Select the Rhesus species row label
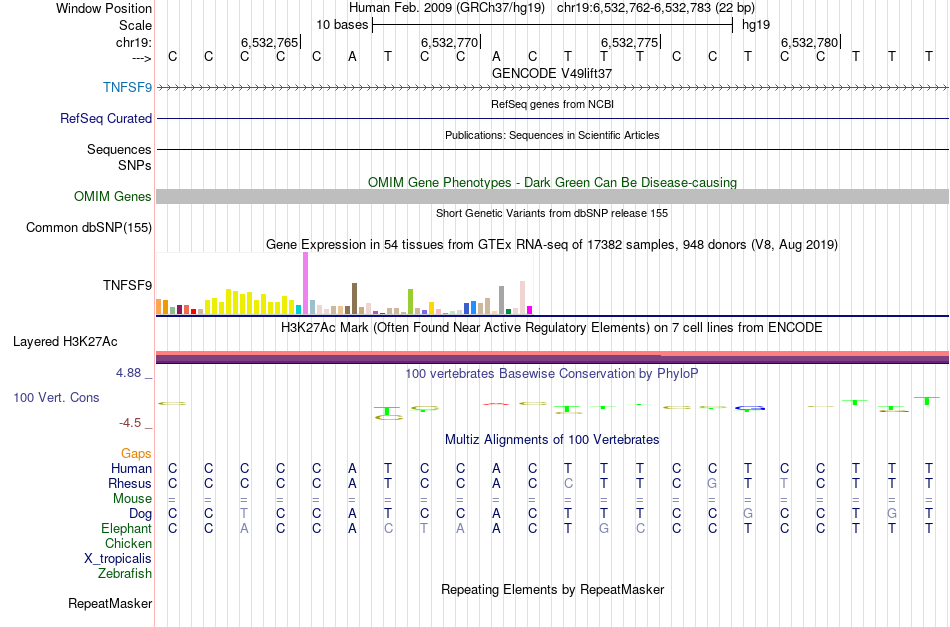Viewport: 950px width, 627px height. (130, 483)
